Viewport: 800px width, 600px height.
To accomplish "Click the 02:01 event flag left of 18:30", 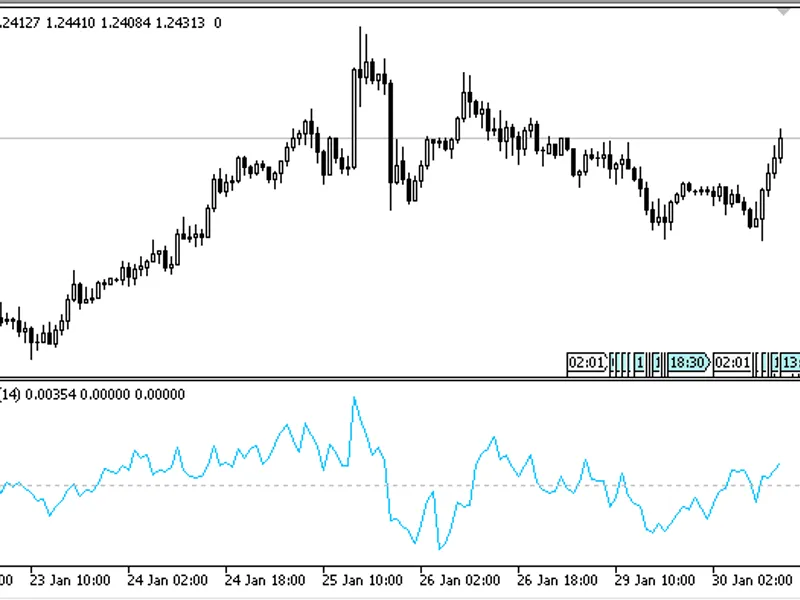I will [587, 363].
